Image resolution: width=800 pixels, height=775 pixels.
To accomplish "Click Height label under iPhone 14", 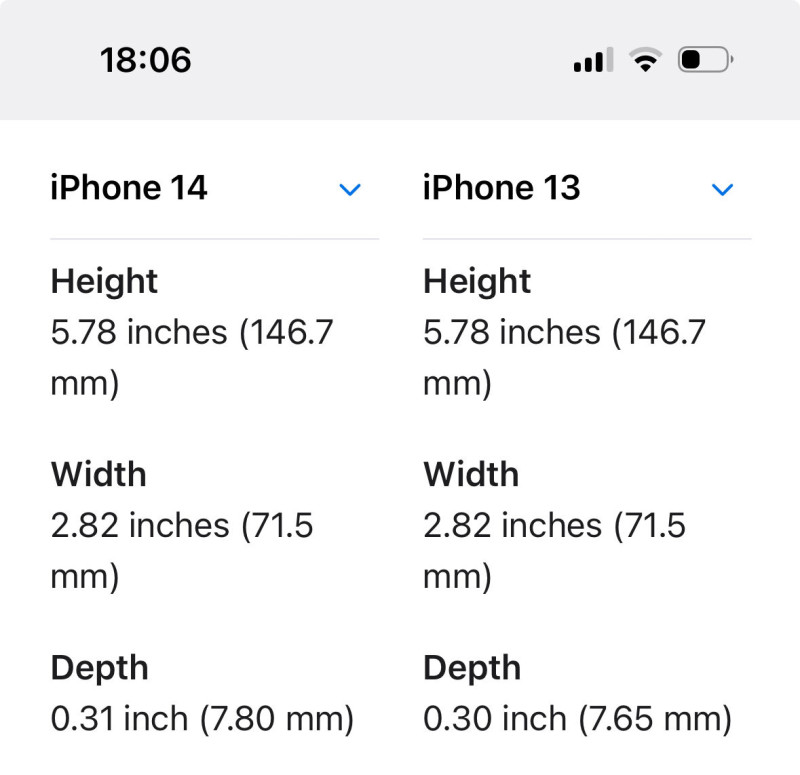I will click(104, 281).
